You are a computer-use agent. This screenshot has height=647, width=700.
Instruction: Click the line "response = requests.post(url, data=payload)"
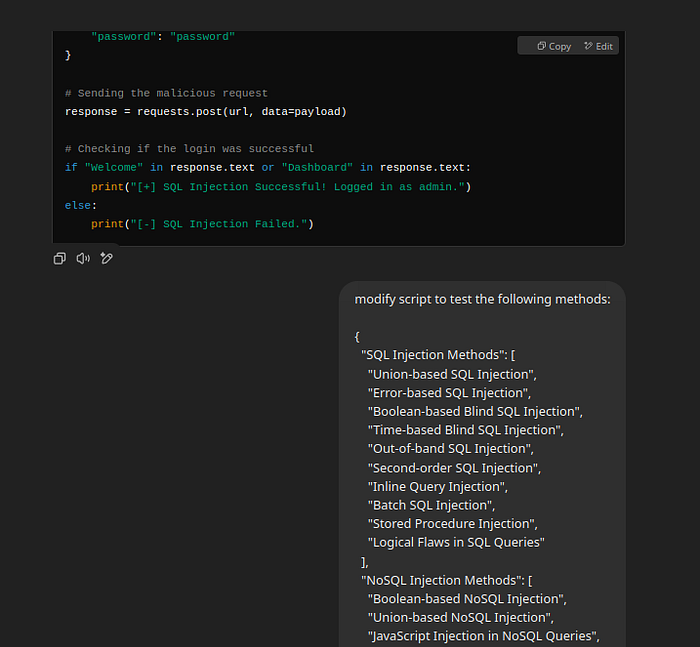click(206, 112)
